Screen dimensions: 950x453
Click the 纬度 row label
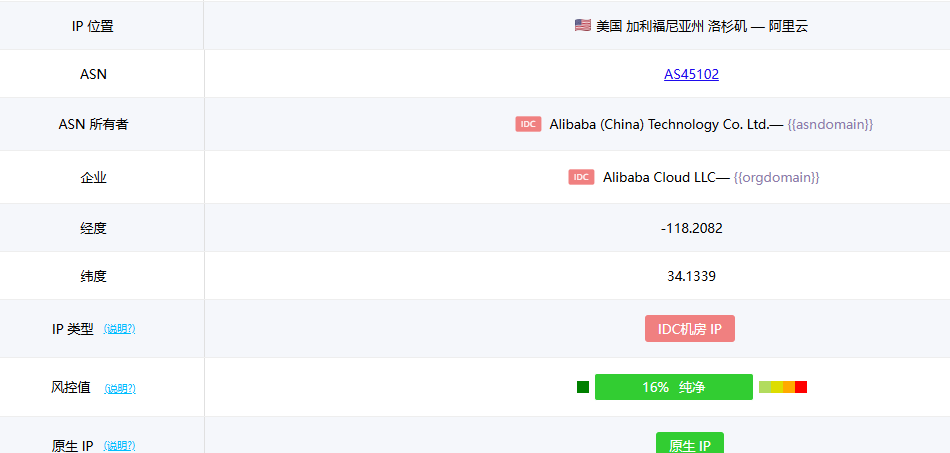tap(93, 276)
